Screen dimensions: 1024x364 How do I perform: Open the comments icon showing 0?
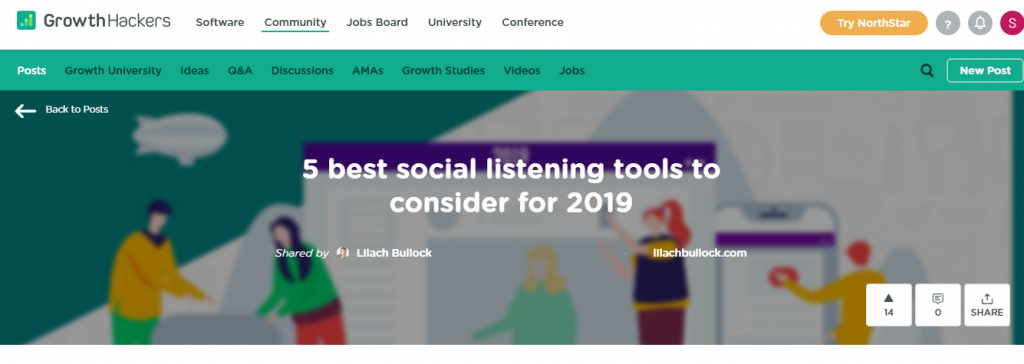pos(938,305)
